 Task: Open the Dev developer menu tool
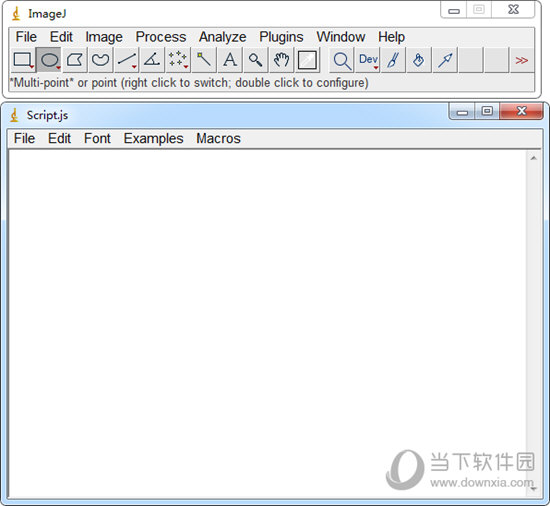(368, 60)
